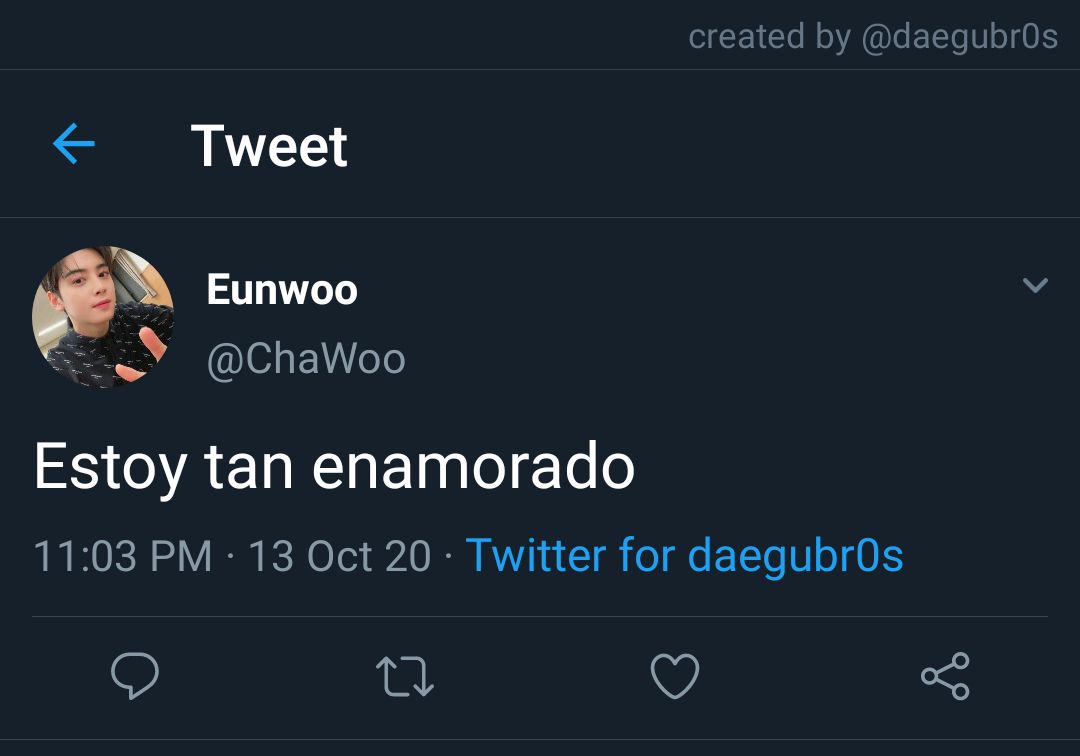The image size is (1080, 756).
Task: Click the 'Tweet' header title
Action: pos(269,146)
